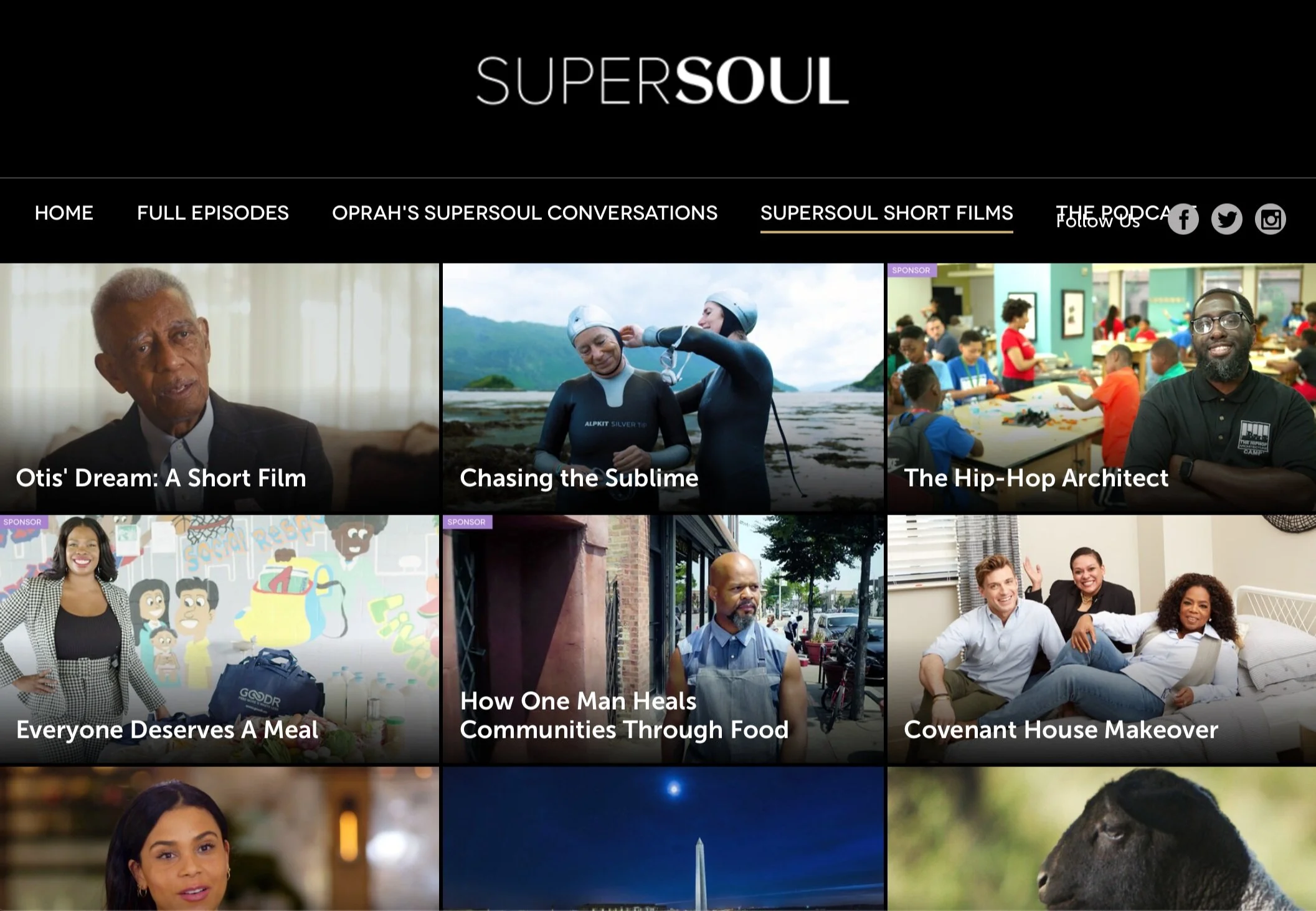
Task: Open the Covenant House Makeover thumbnail
Action: click(x=1102, y=639)
